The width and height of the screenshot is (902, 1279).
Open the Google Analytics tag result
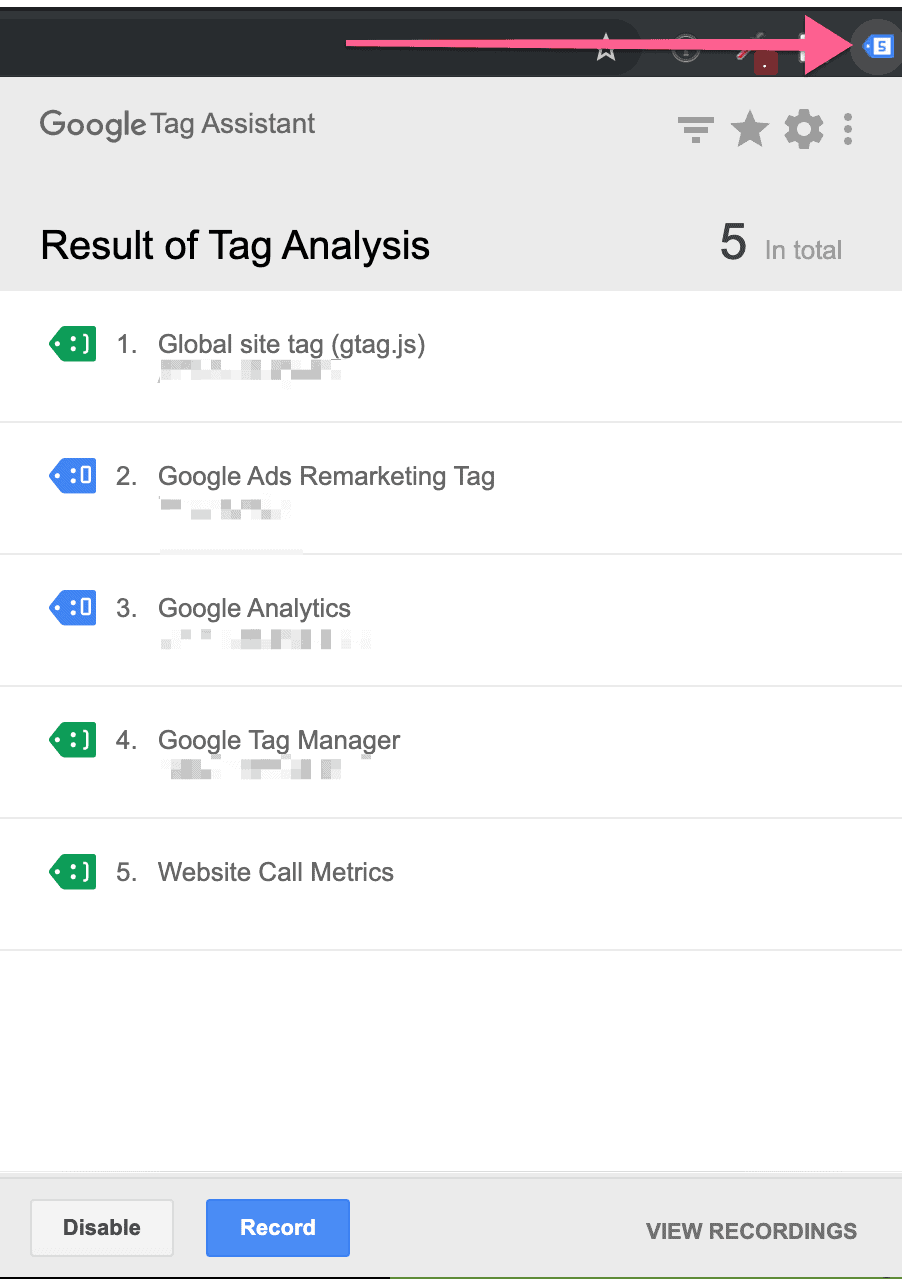pos(254,608)
